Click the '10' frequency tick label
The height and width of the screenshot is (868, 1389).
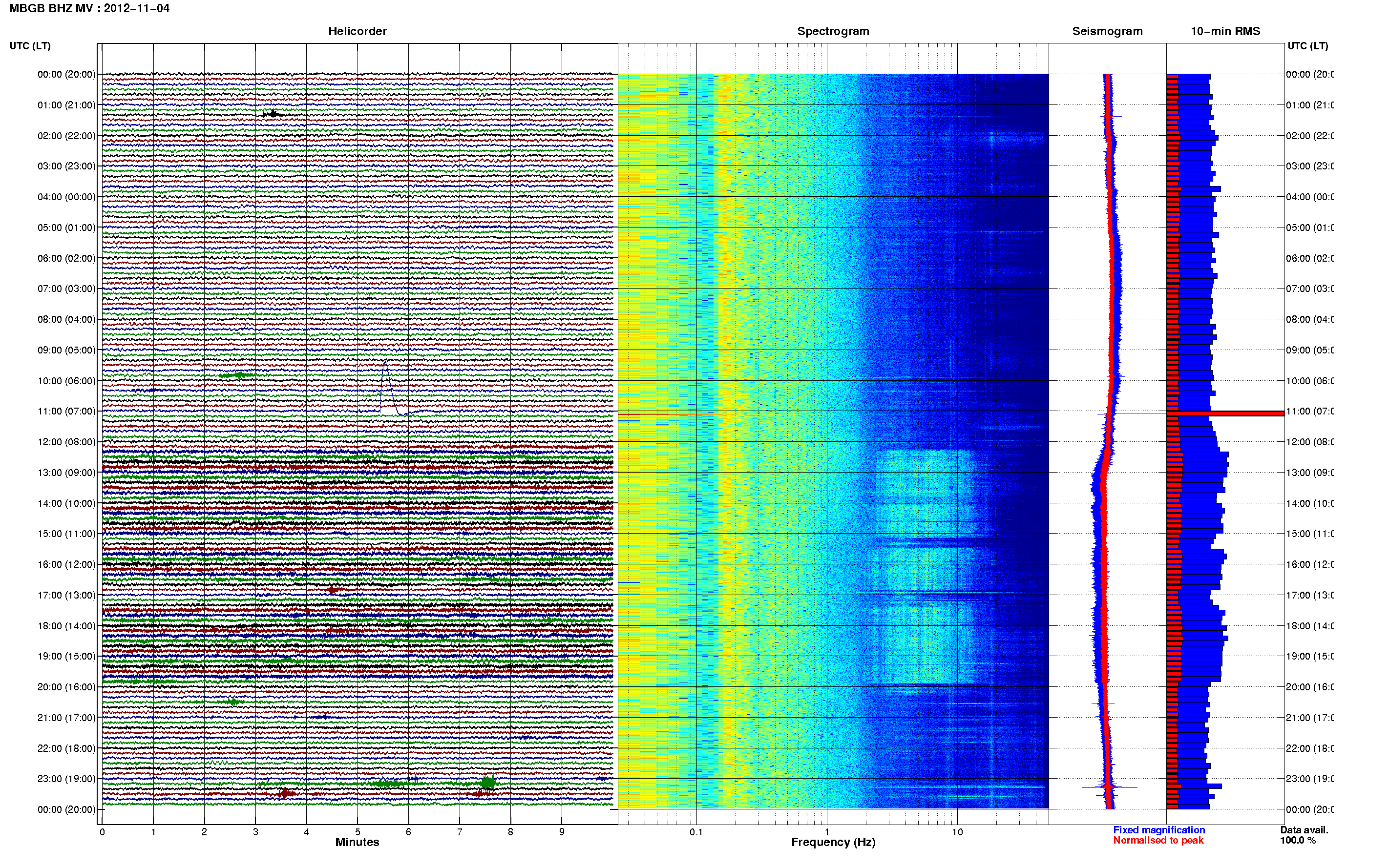[x=957, y=832]
